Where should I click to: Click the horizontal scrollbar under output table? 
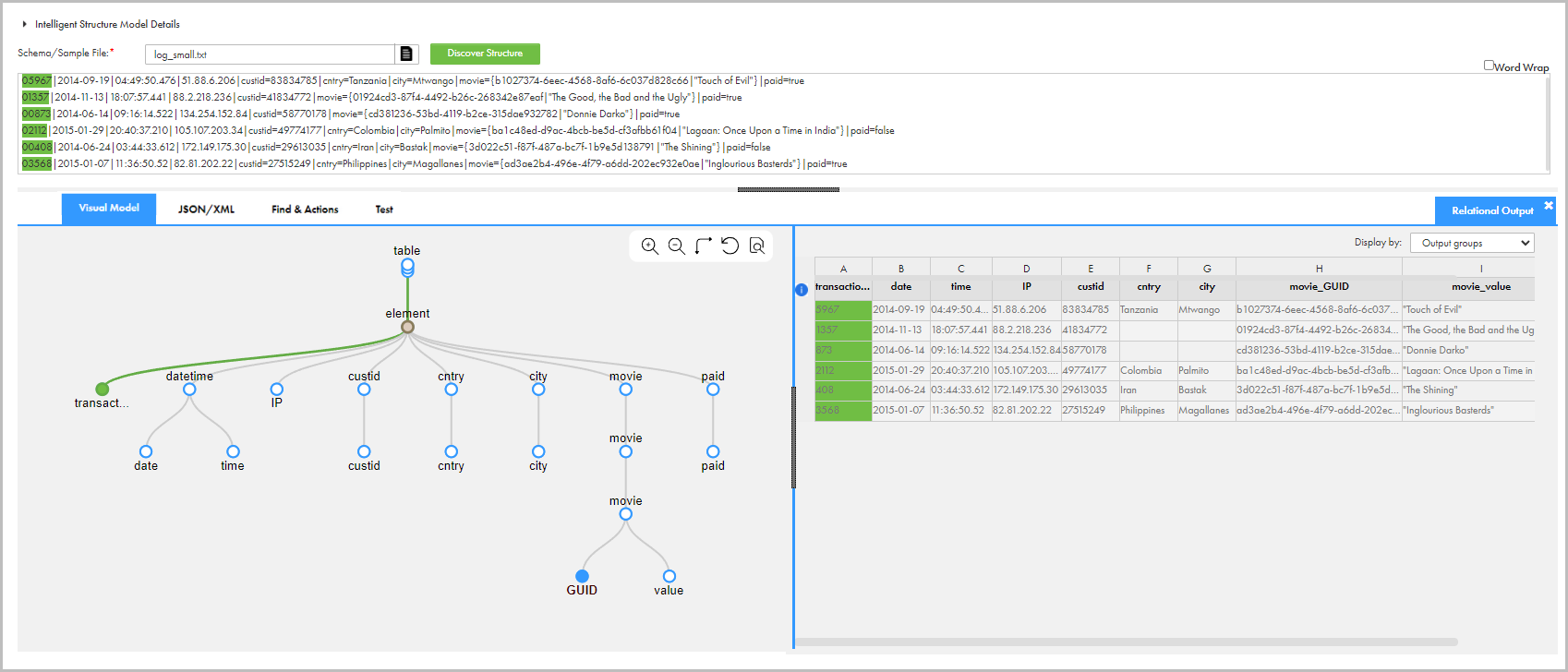(1127, 642)
